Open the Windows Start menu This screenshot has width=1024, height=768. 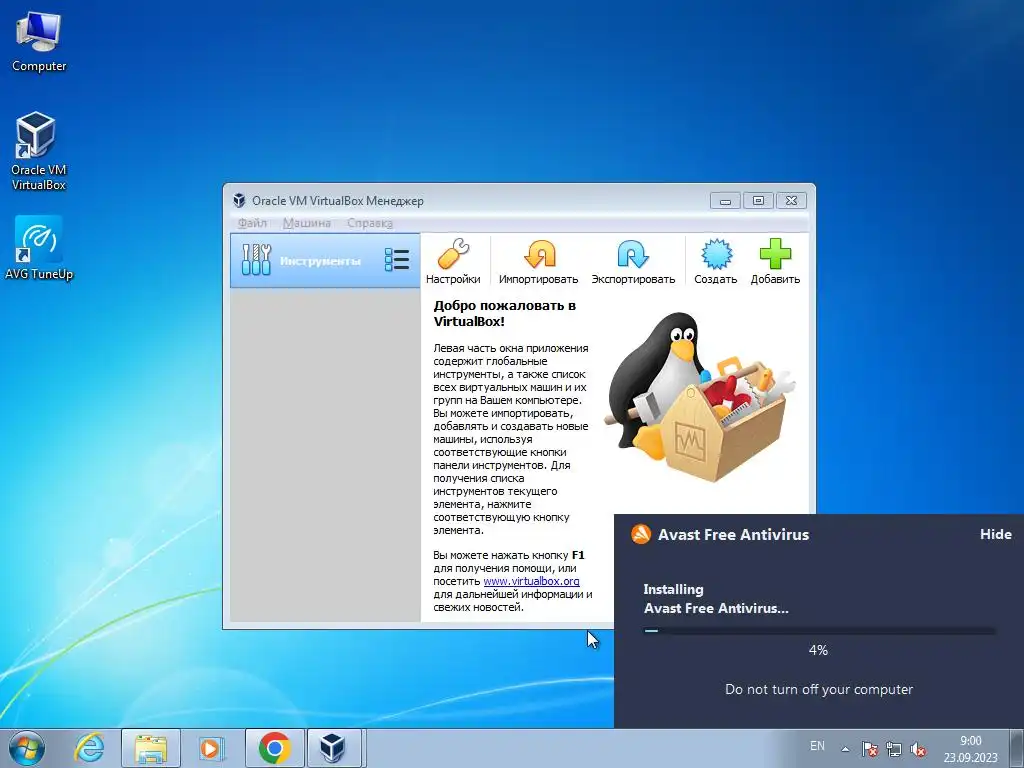27,748
